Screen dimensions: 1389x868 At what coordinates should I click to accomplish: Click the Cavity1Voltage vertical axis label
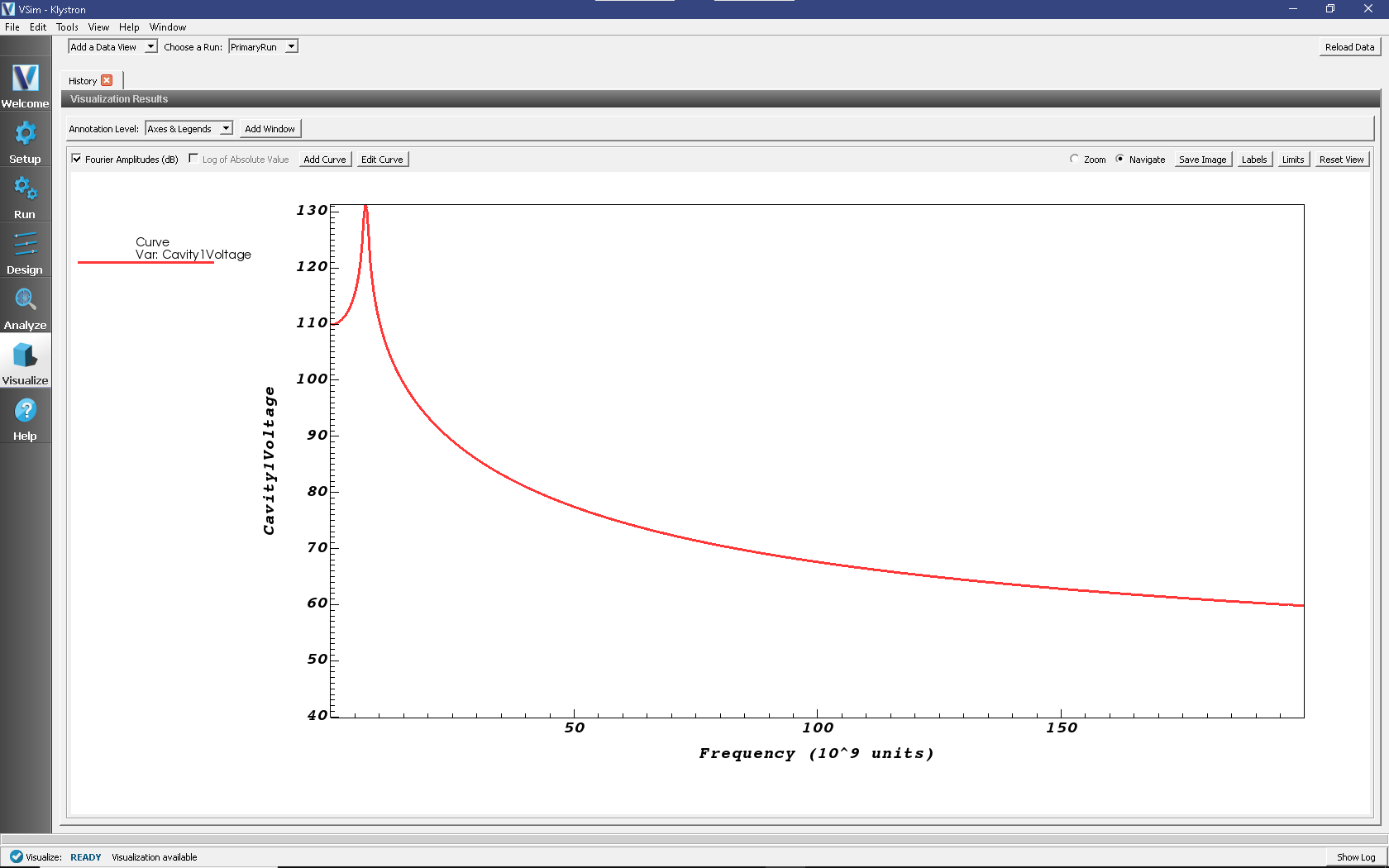[269, 460]
